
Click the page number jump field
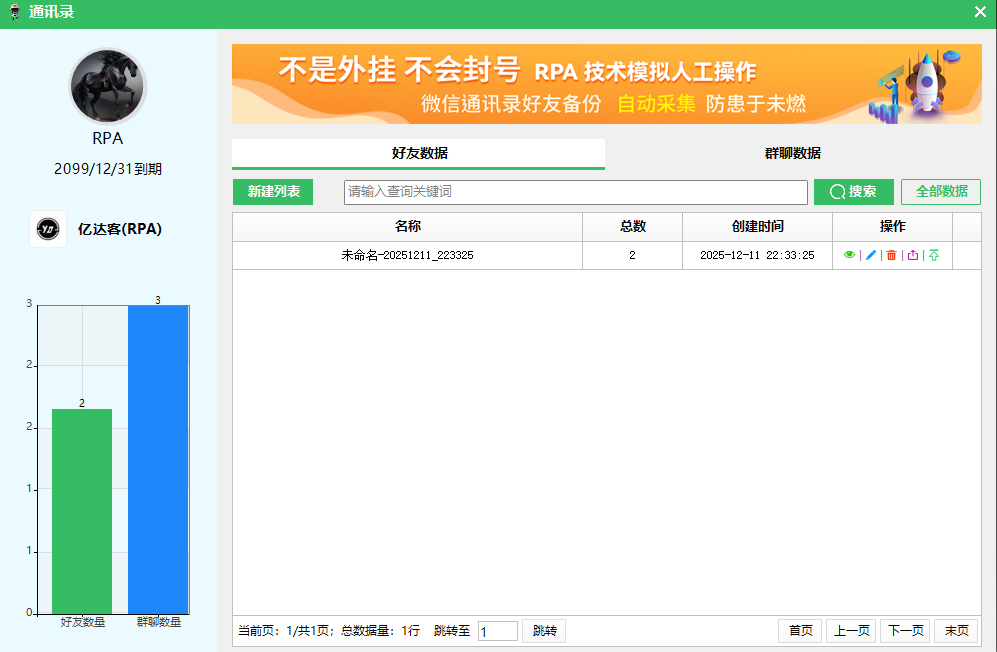(497, 631)
